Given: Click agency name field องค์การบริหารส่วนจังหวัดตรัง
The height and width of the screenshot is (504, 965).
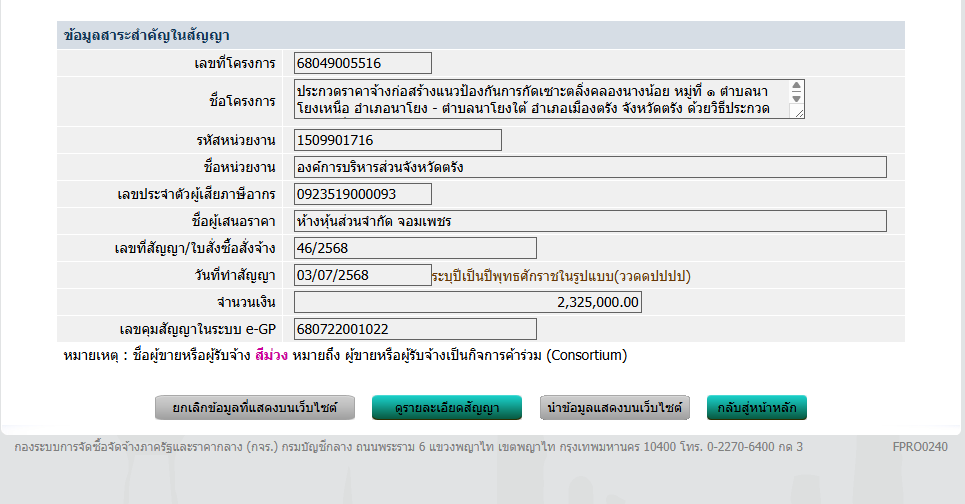Looking at the screenshot, I should (x=590, y=167).
